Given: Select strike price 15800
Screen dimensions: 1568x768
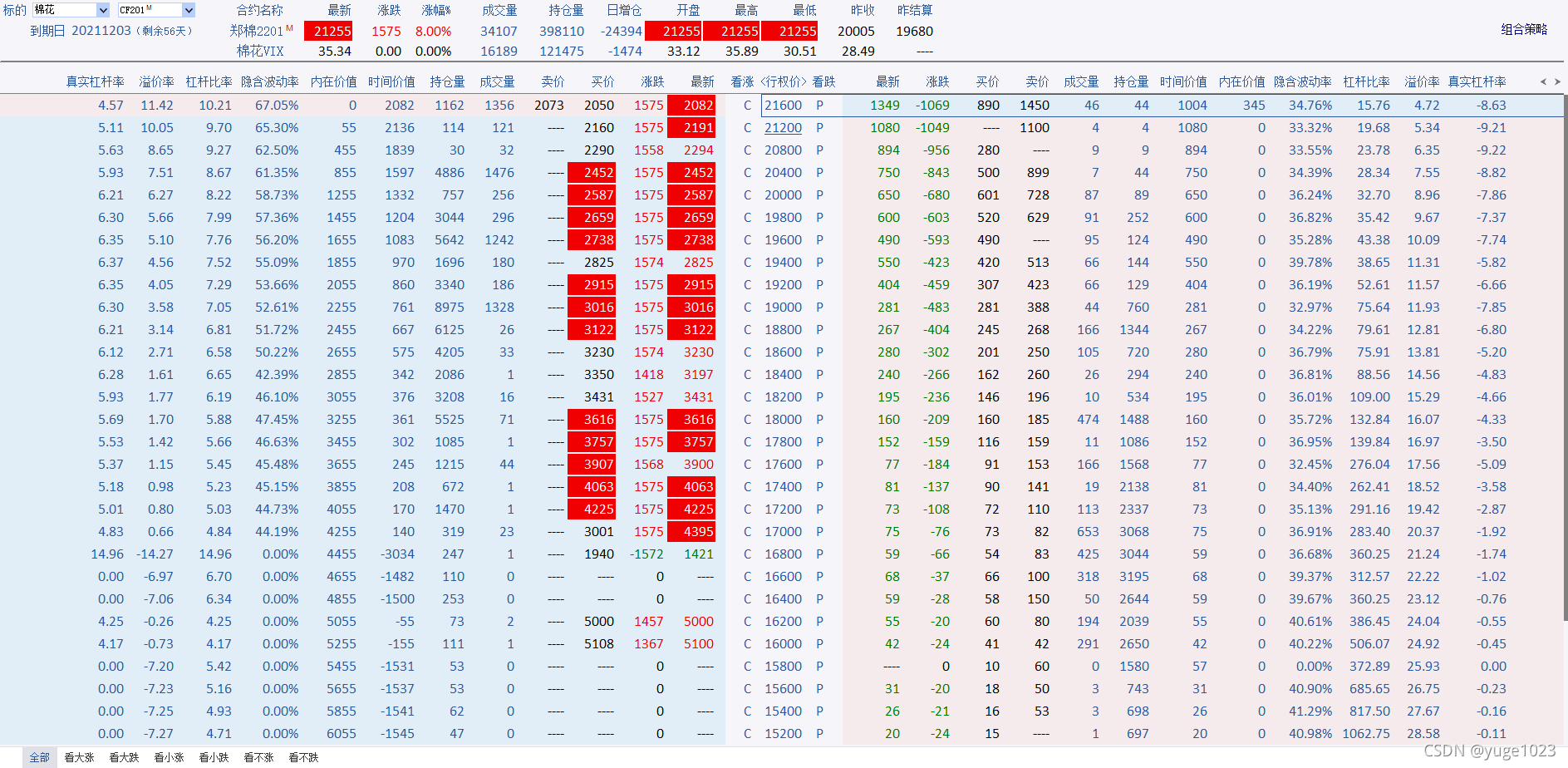Looking at the screenshot, I should pyautogui.click(x=784, y=667).
